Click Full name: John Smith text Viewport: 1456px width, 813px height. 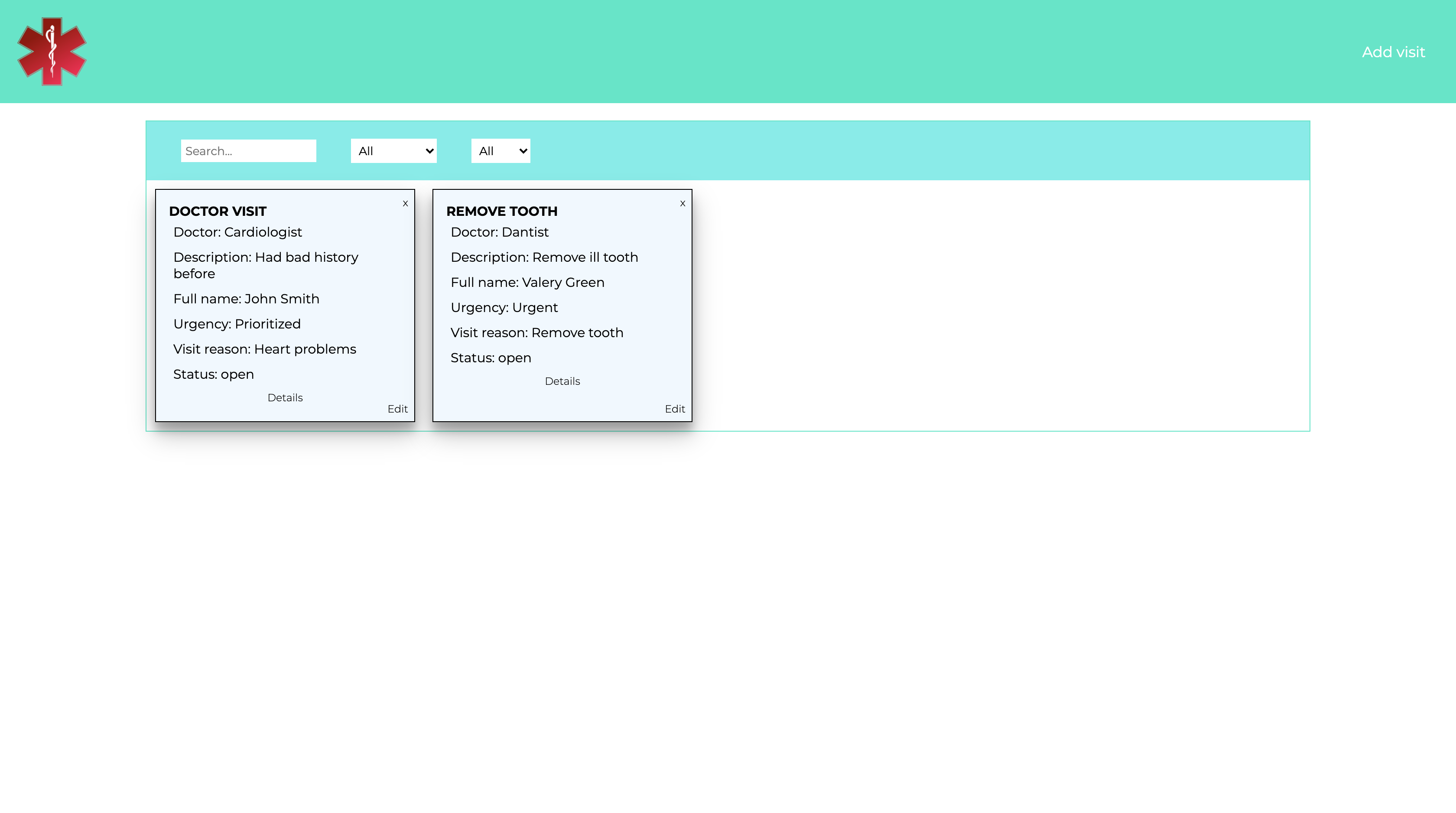[x=246, y=299]
